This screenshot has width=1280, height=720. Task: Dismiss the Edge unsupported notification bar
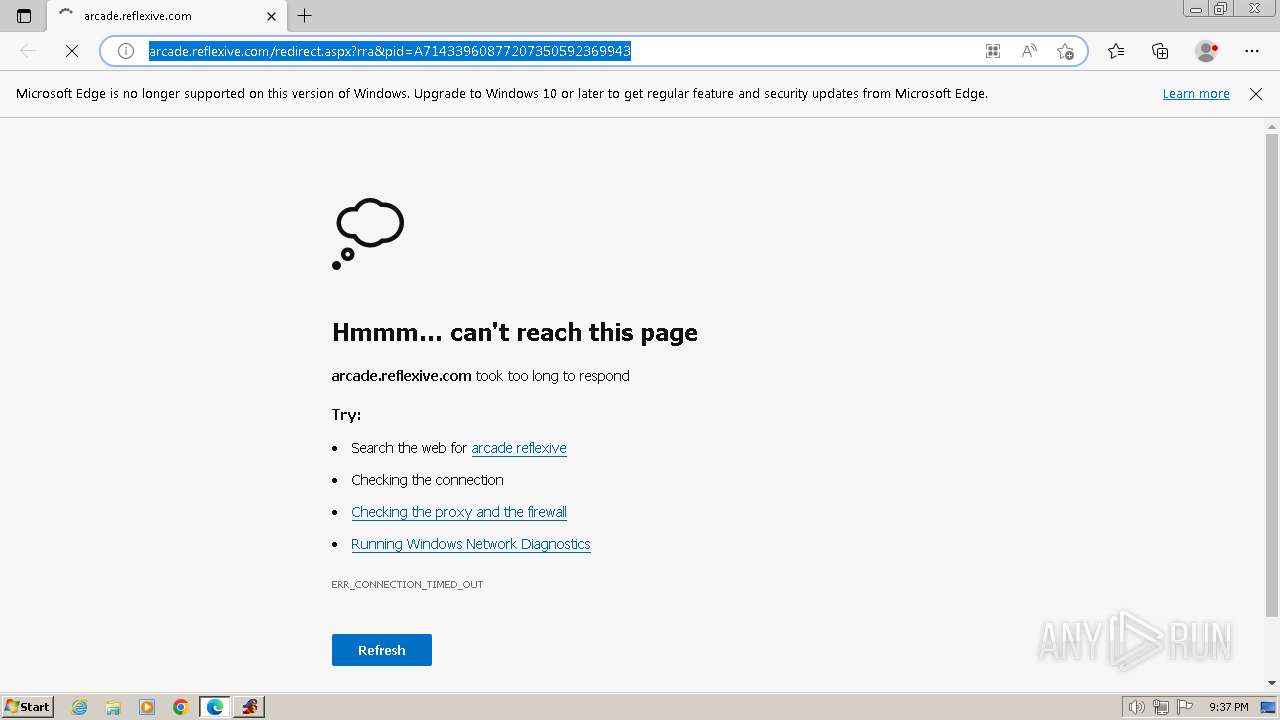pyautogui.click(x=1256, y=94)
